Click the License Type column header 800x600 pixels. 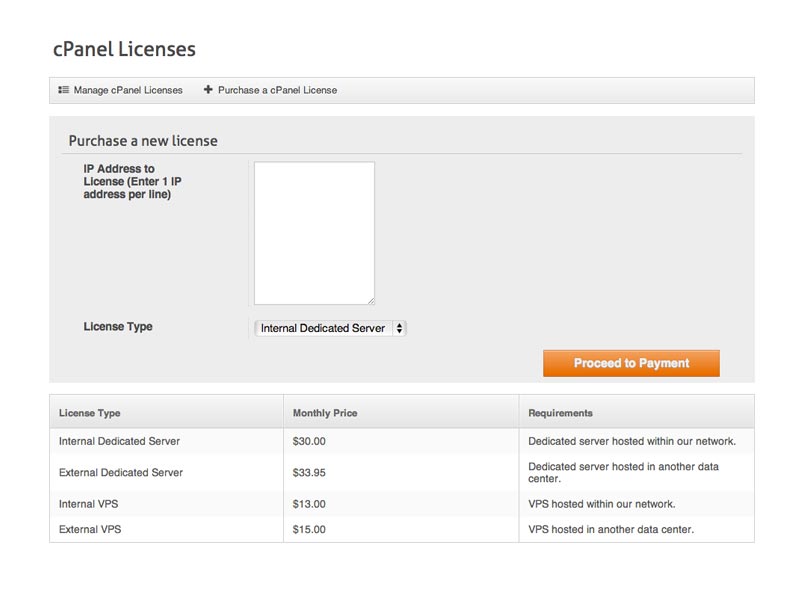point(166,412)
